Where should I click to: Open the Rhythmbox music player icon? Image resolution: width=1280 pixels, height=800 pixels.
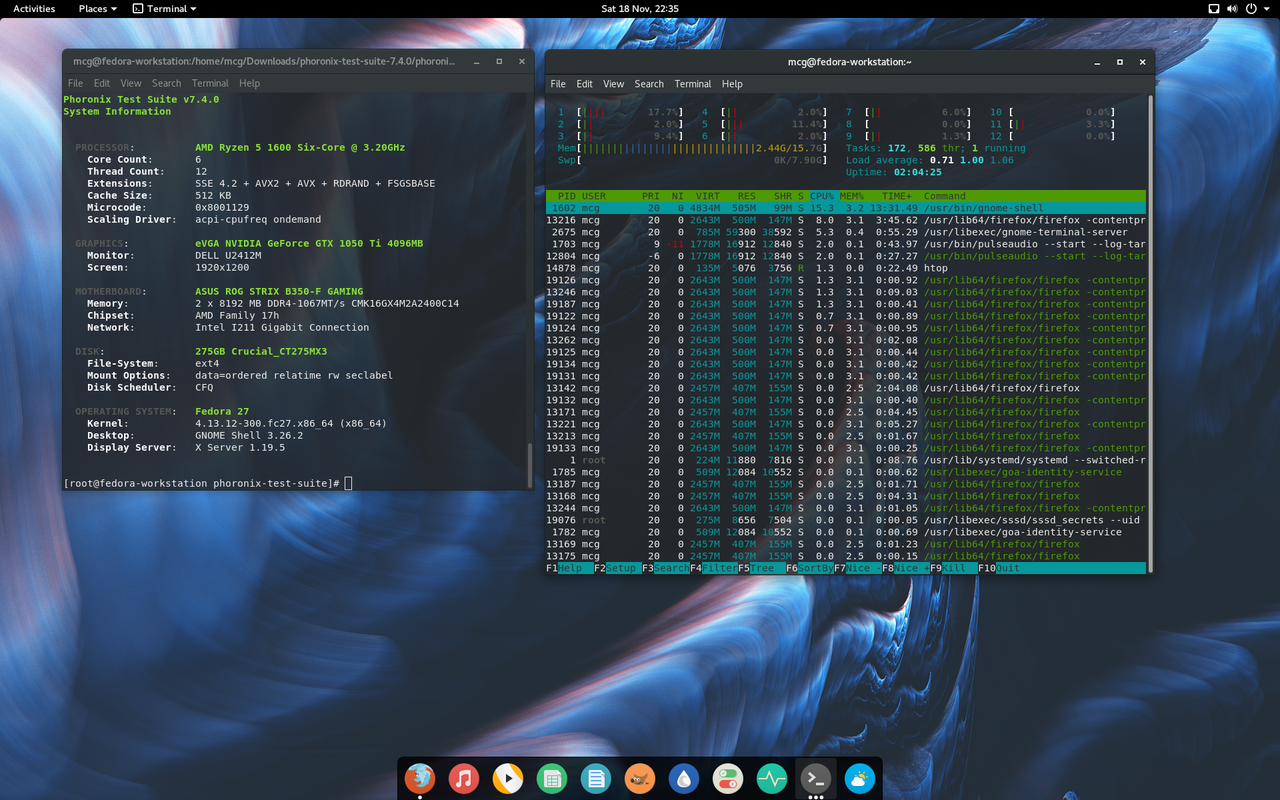(x=464, y=779)
